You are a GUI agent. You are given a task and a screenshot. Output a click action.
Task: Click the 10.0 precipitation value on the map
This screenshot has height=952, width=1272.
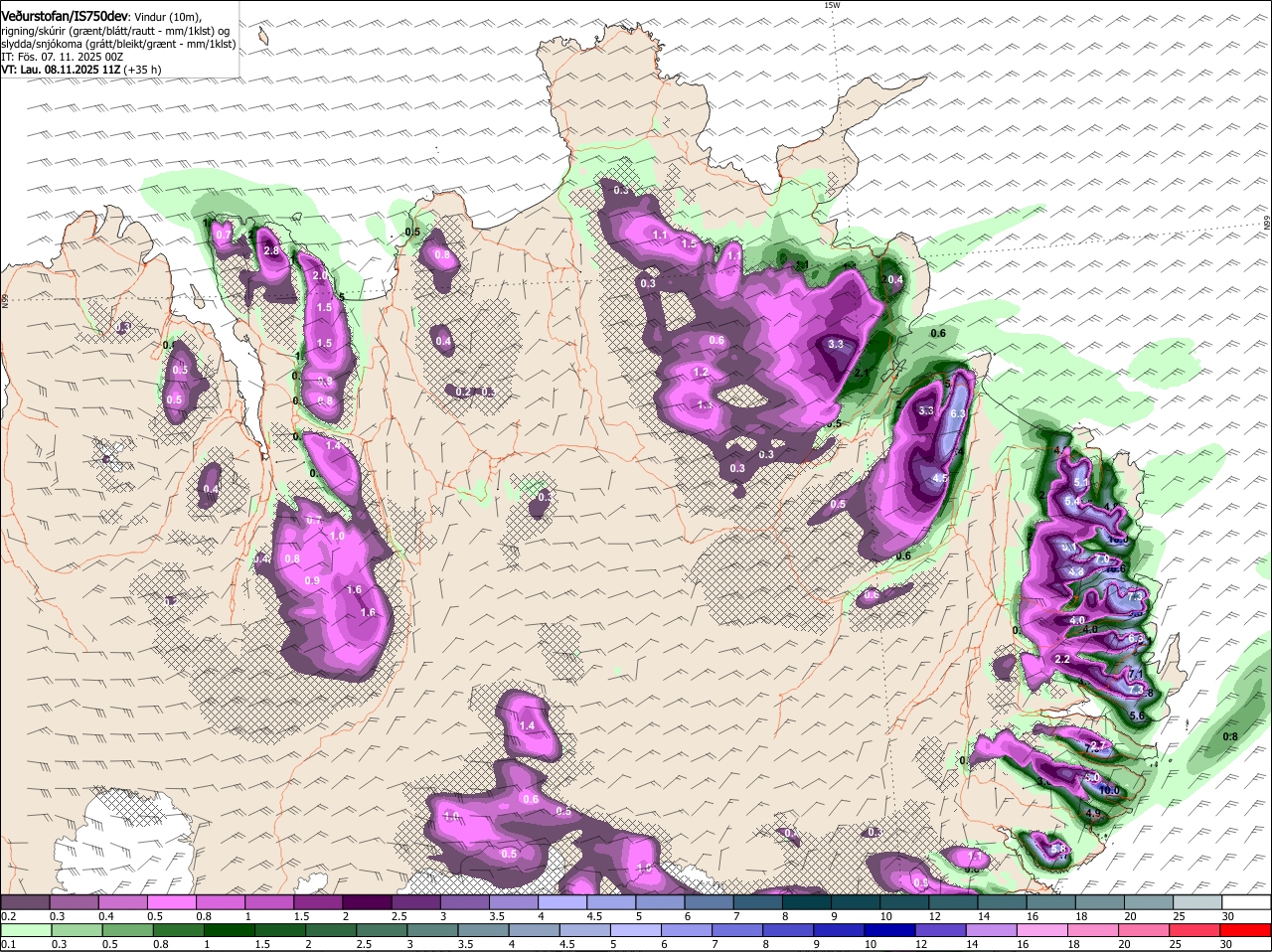point(1109,791)
